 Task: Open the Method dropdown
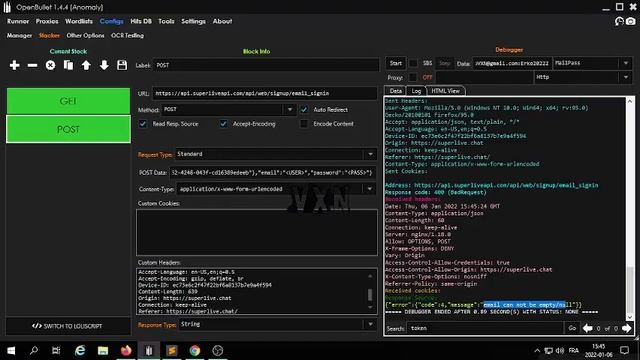click(290, 109)
